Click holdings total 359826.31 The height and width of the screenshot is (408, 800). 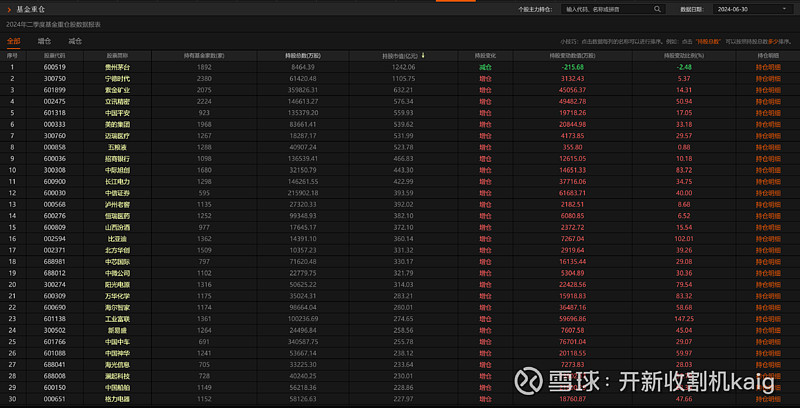(x=303, y=90)
